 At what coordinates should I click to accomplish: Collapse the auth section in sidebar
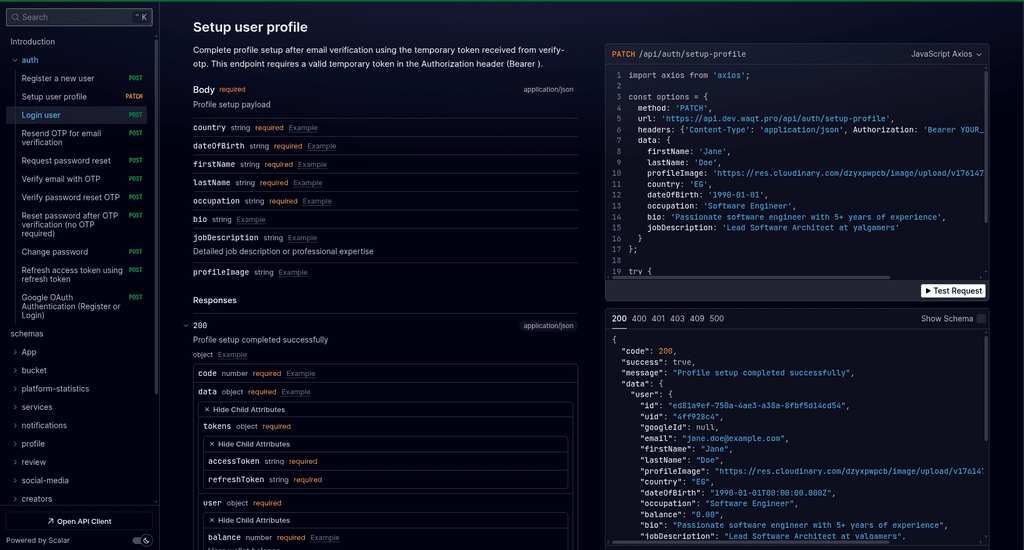pyautogui.click(x=15, y=60)
